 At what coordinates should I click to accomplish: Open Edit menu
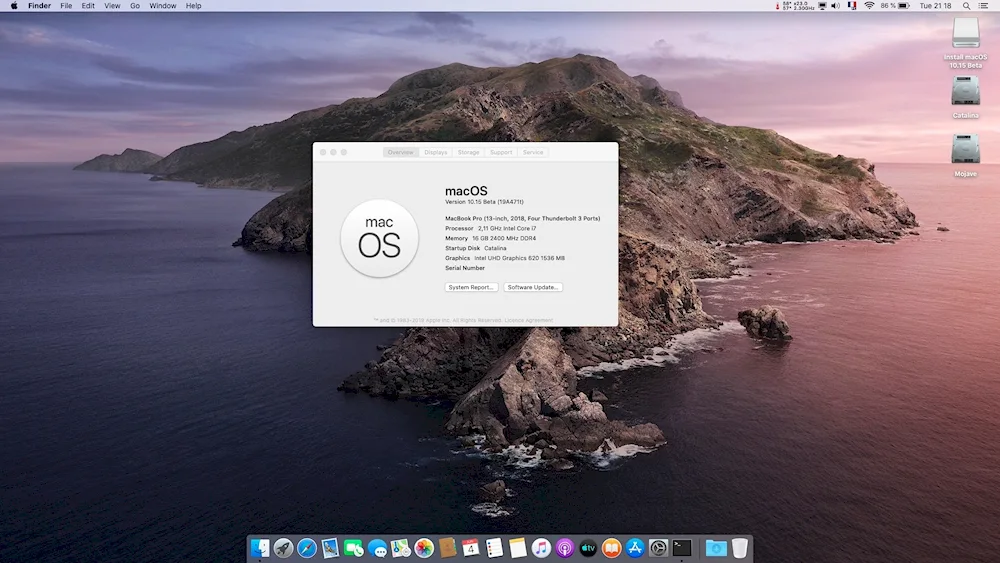tap(88, 6)
